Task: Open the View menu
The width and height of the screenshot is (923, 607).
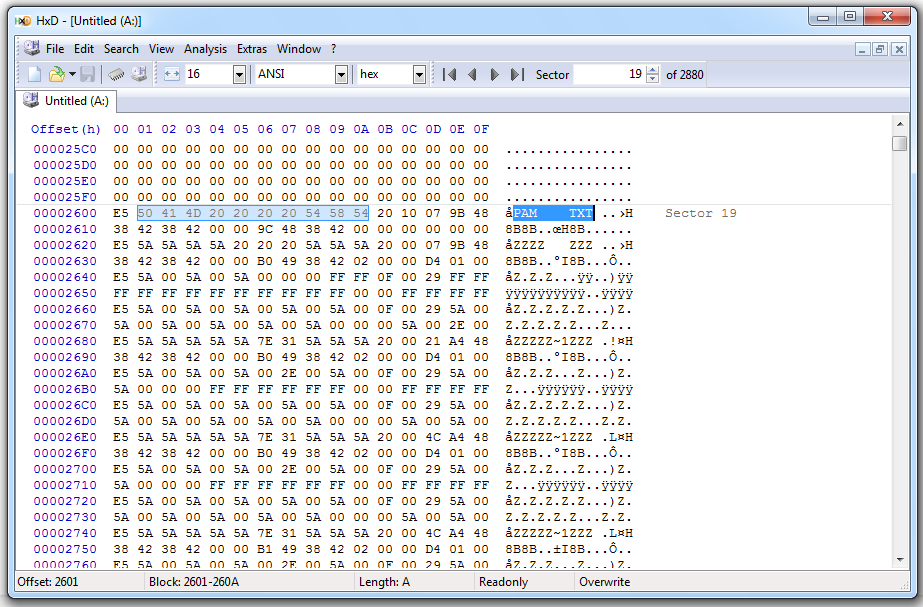Action: click(161, 49)
